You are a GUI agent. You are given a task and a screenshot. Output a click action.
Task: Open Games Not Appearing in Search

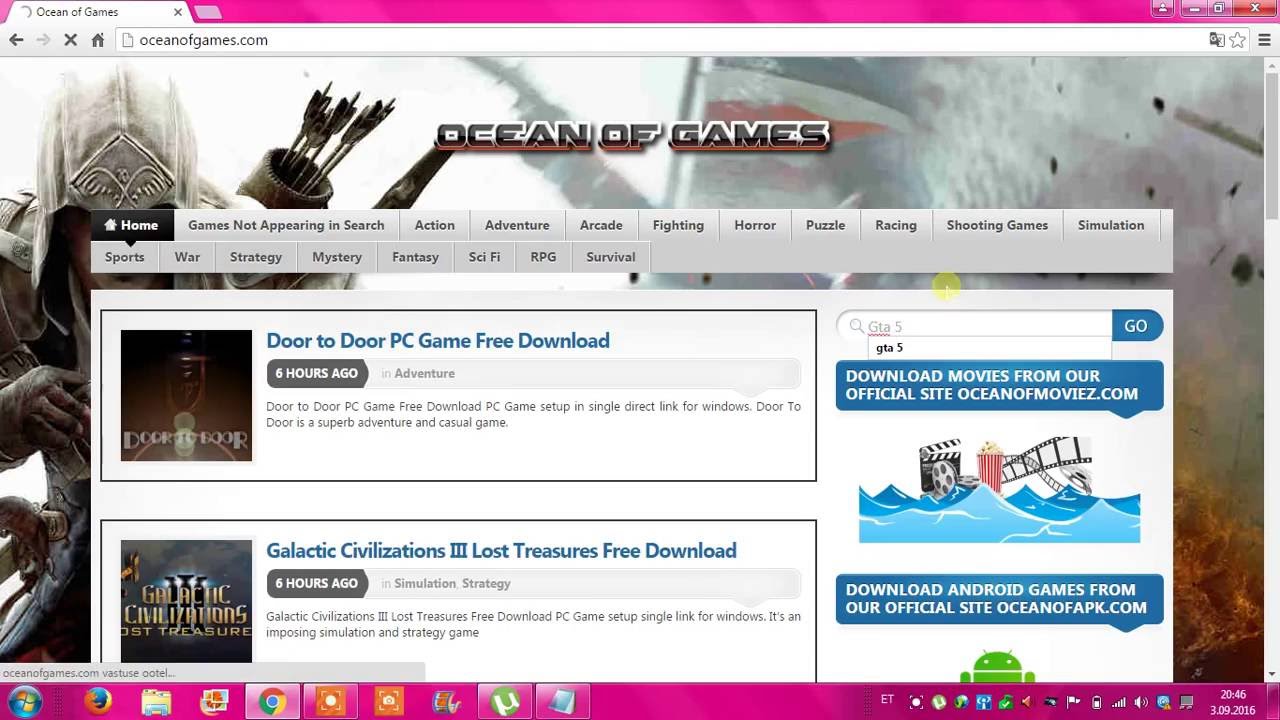click(286, 225)
